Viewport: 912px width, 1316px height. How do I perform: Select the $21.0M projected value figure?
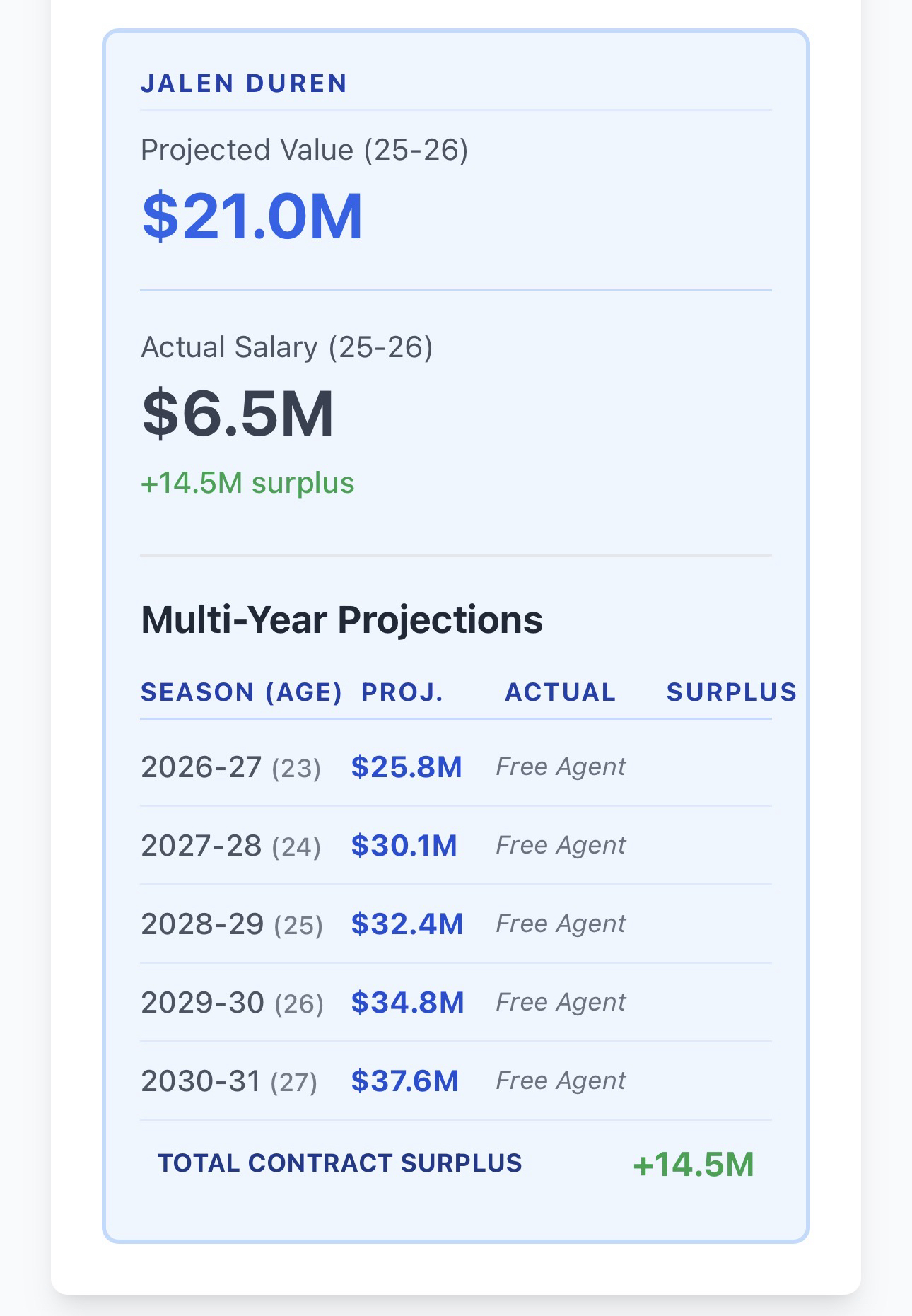(x=252, y=216)
